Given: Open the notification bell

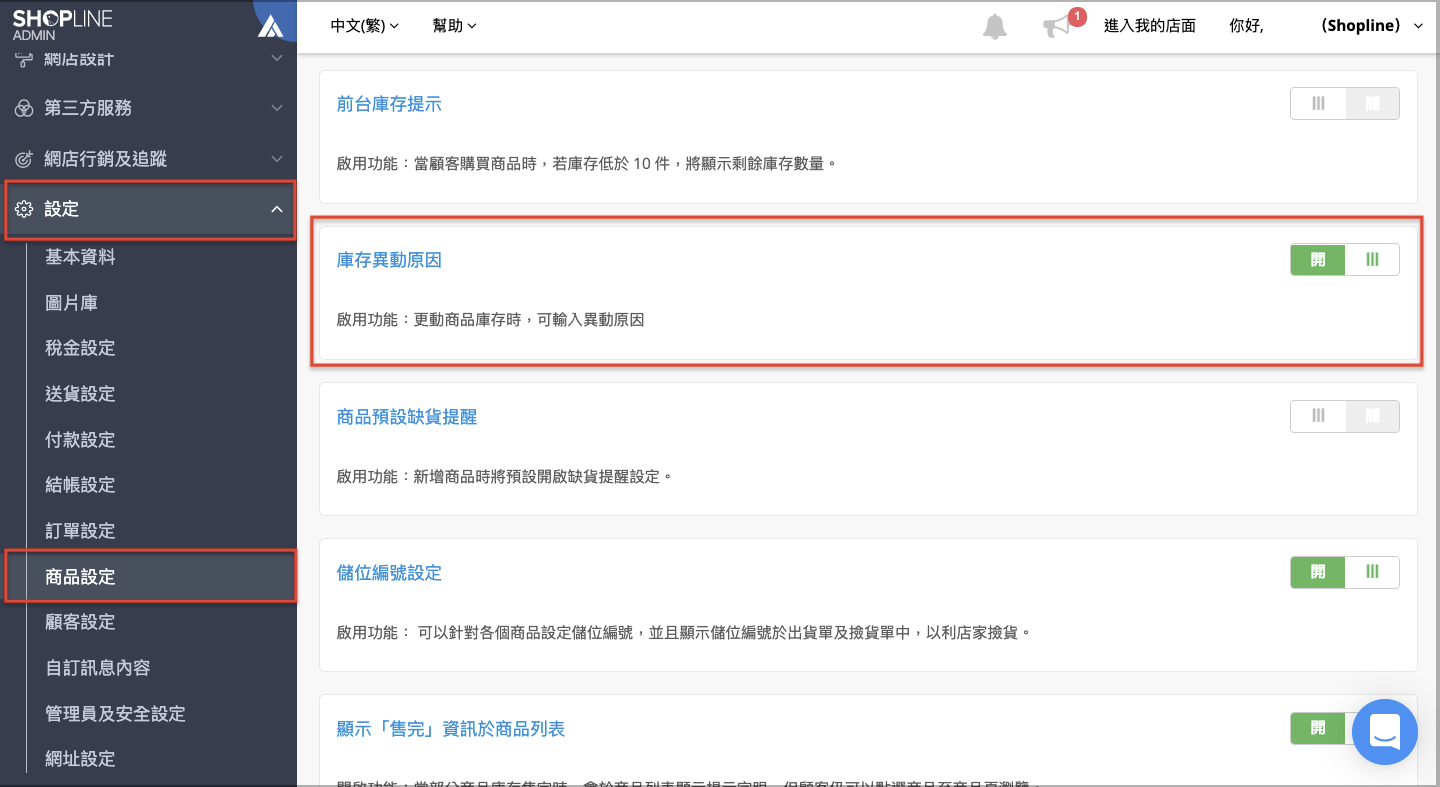Looking at the screenshot, I should coord(995,26).
